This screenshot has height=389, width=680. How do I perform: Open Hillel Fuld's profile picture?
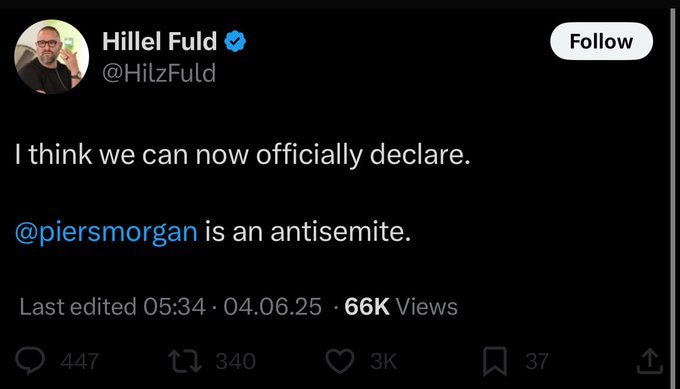coord(52,57)
